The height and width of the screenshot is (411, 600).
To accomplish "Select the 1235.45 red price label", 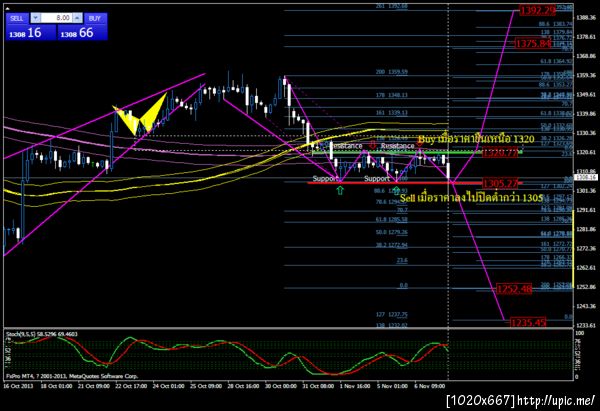I will pos(528,323).
